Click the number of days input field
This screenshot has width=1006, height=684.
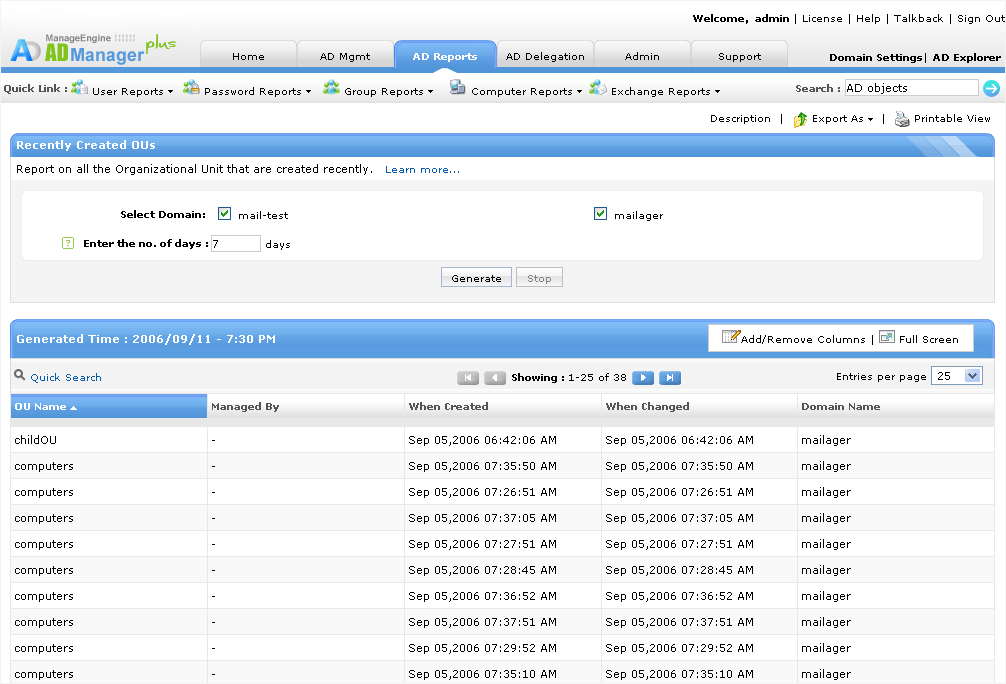pos(236,244)
